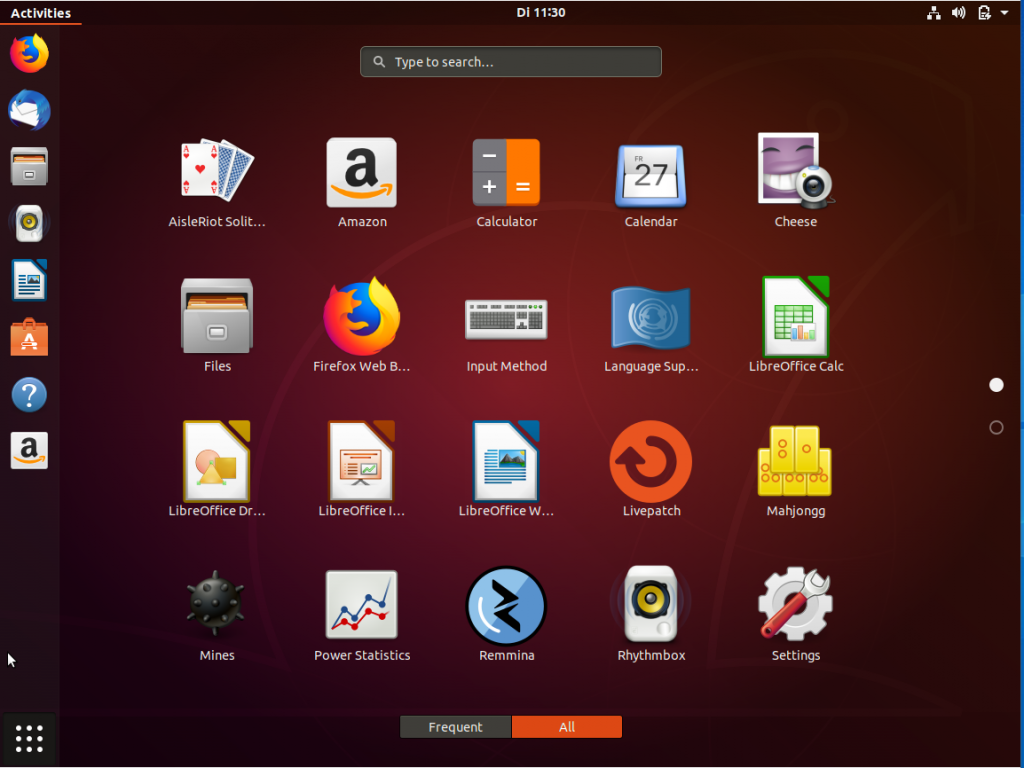The height and width of the screenshot is (768, 1024).
Task: Click the Activities button
Action: tap(40, 12)
